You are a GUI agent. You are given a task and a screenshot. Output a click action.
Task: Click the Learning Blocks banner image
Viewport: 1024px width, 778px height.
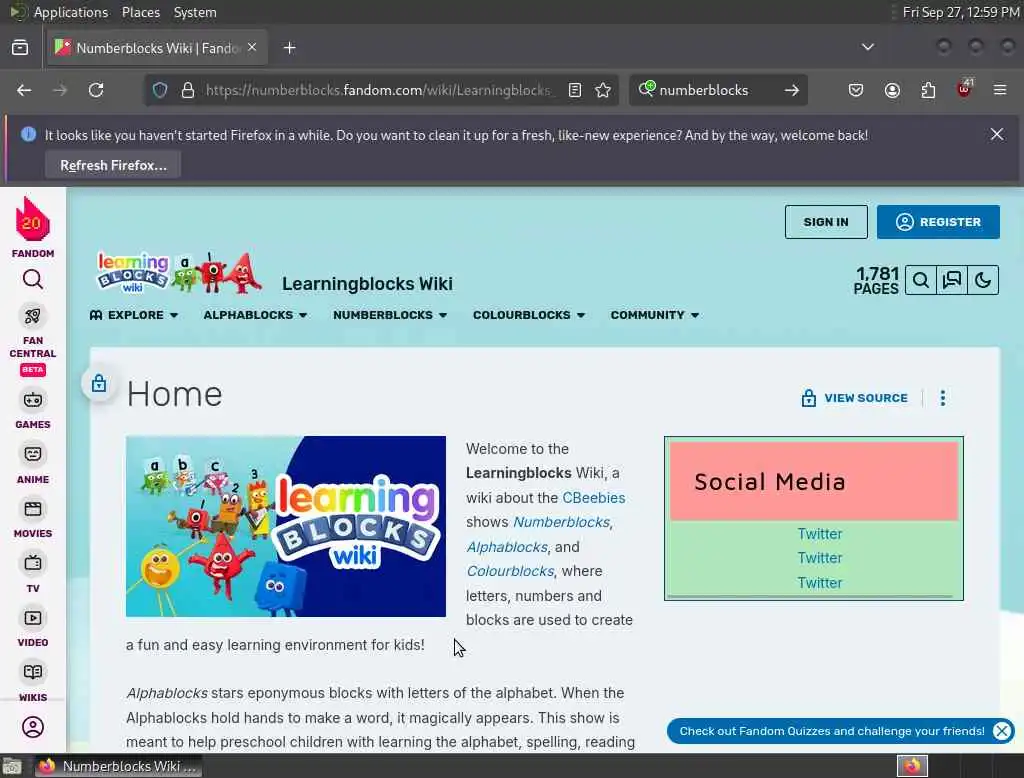(285, 527)
